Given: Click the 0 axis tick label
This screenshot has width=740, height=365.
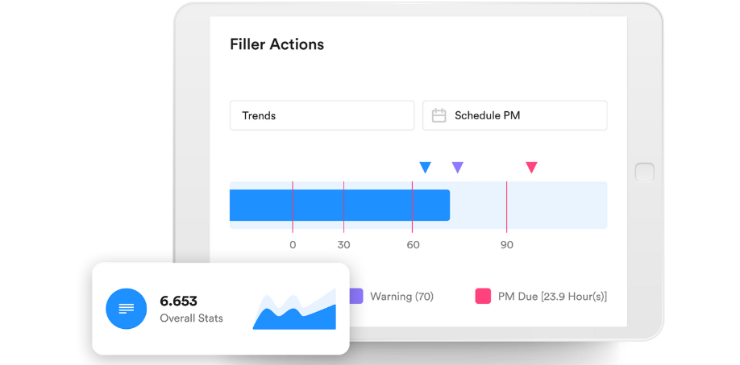Looking at the screenshot, I should (293, 245).
